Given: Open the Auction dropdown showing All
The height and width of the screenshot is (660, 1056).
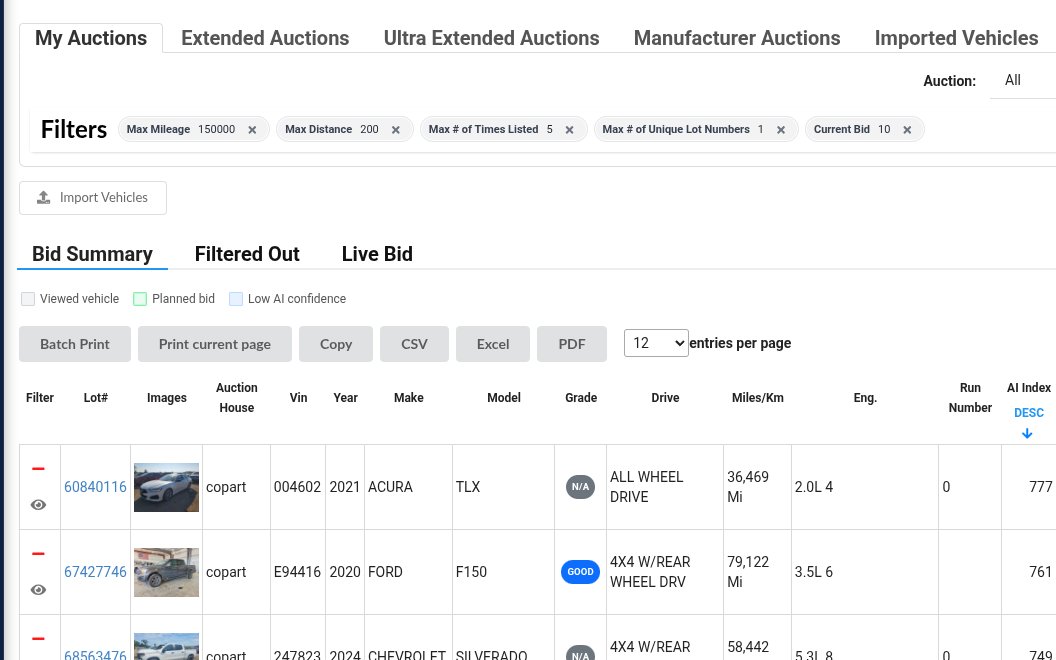Looking at the screenshot, I should click(x=1022, y=81).
